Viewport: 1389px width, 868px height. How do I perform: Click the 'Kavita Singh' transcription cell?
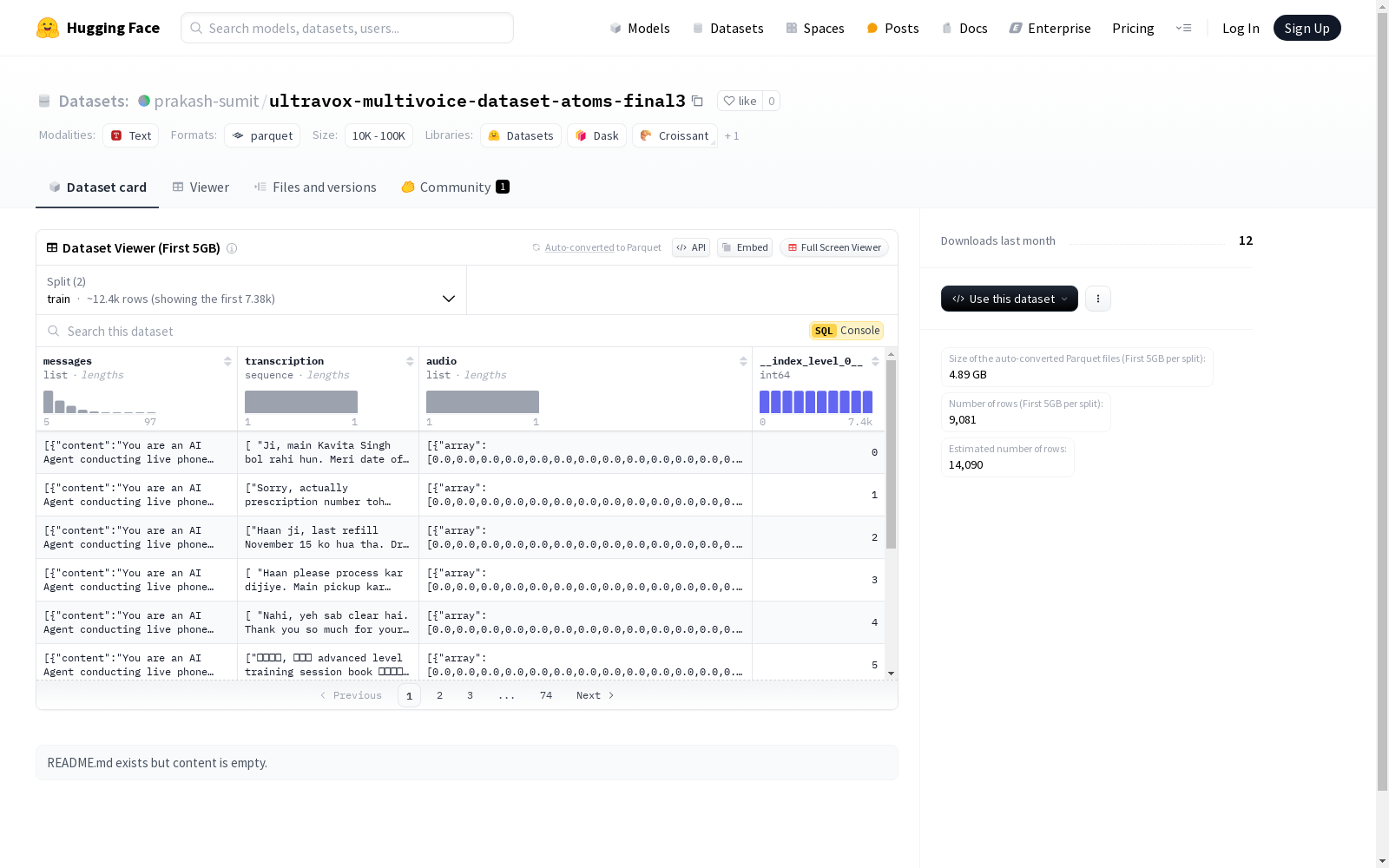(x=328, y=452)
